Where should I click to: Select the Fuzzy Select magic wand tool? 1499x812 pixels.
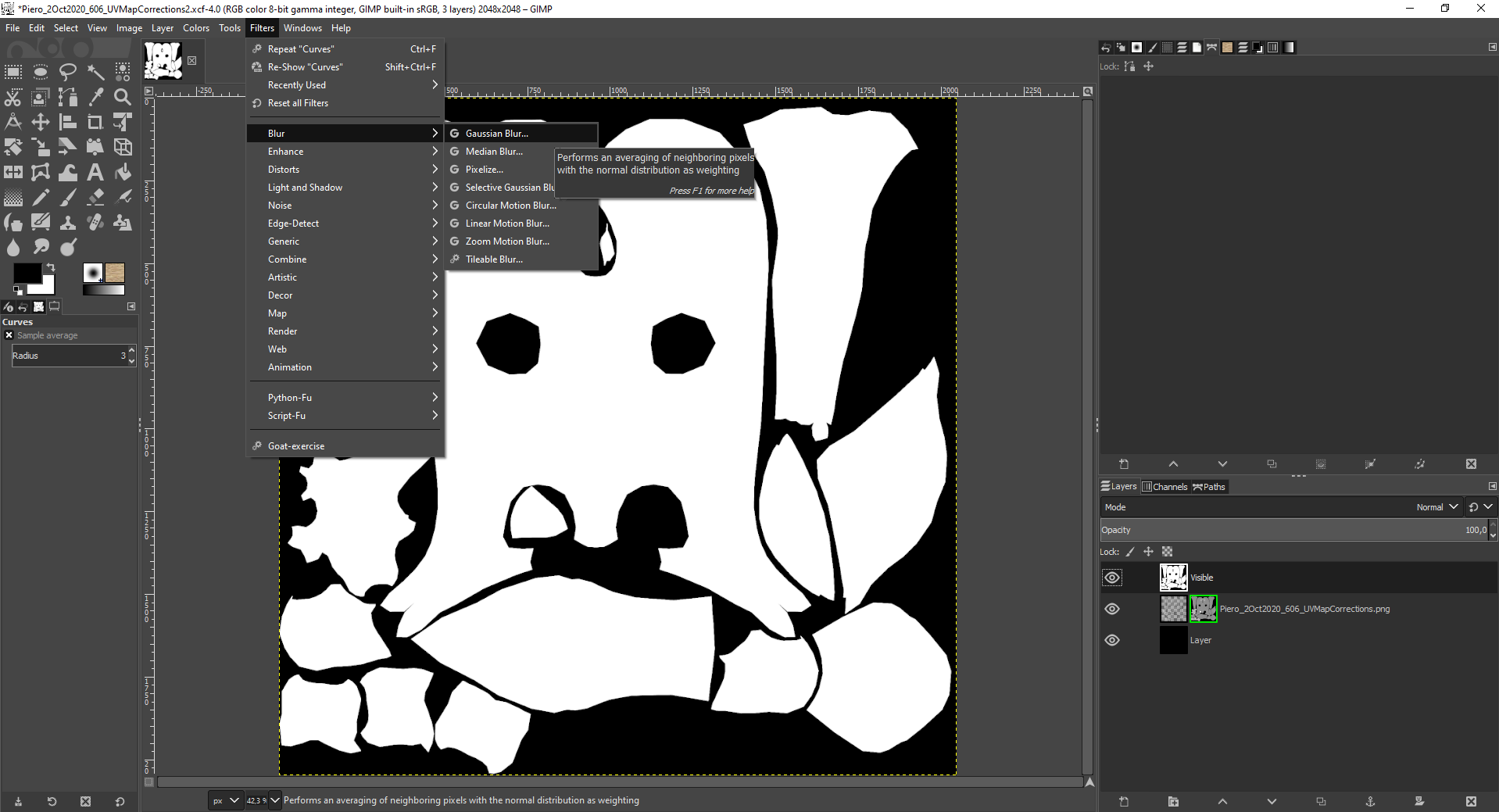pyautogui.click(x=95, y=73)
